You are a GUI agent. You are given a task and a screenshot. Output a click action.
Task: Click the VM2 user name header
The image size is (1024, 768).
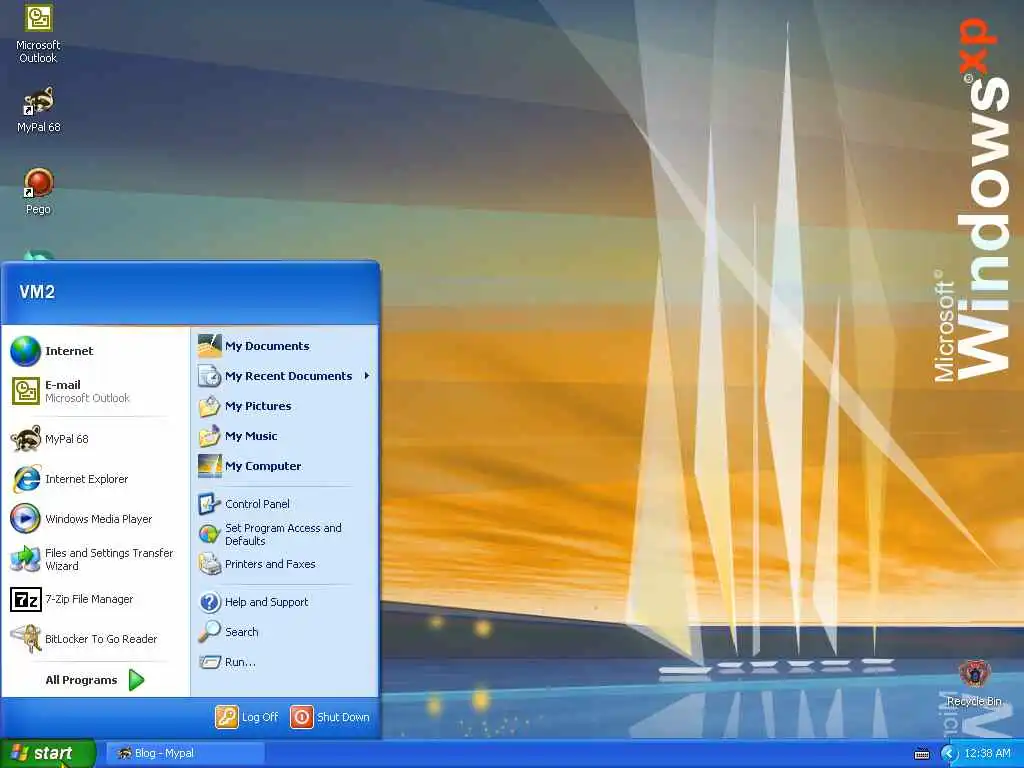[37, 291]
